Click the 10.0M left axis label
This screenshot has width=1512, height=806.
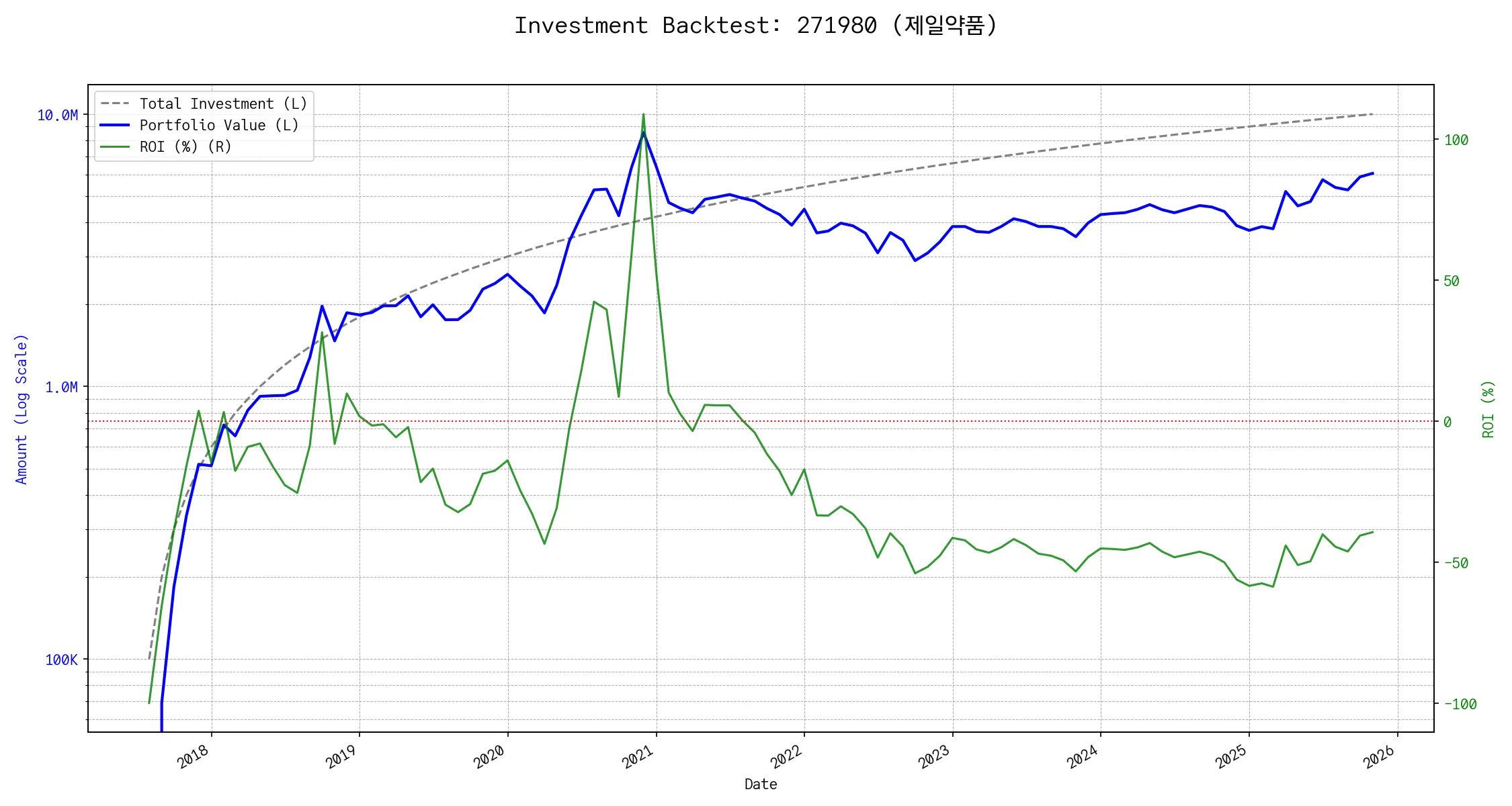(57, 116)
